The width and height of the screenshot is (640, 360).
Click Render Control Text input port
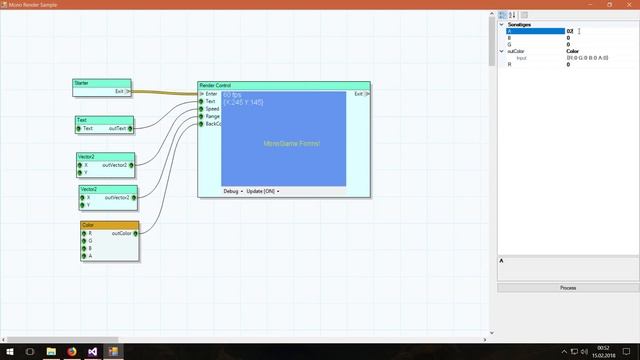click(201, 101)
